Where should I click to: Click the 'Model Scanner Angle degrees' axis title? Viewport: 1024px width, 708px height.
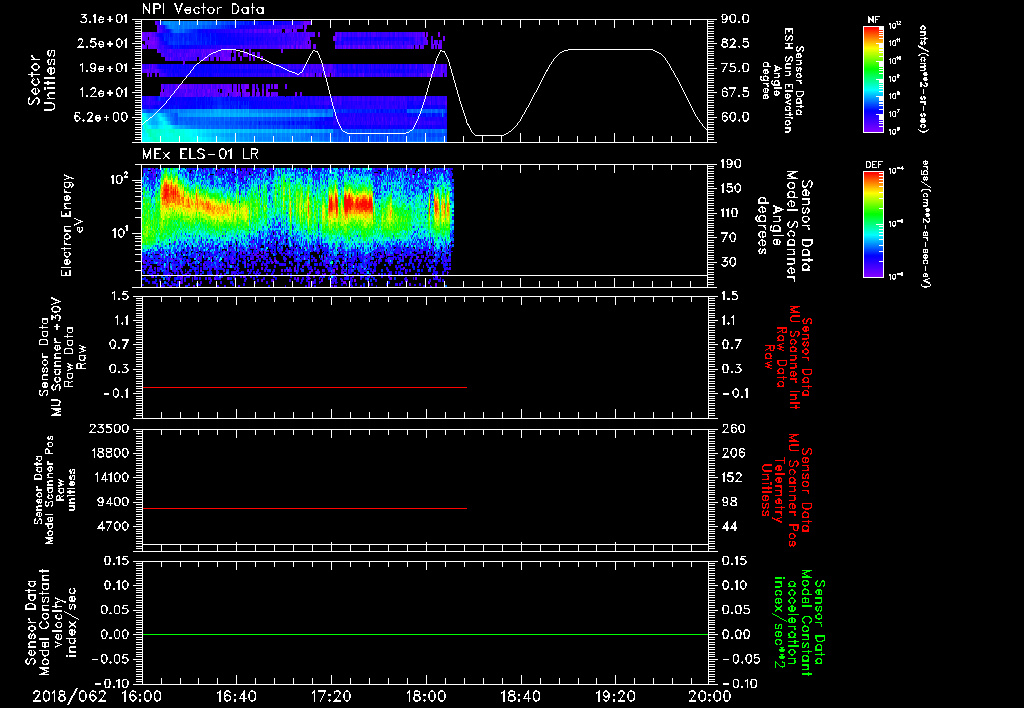pyautogui.click(x=784, y=226)
